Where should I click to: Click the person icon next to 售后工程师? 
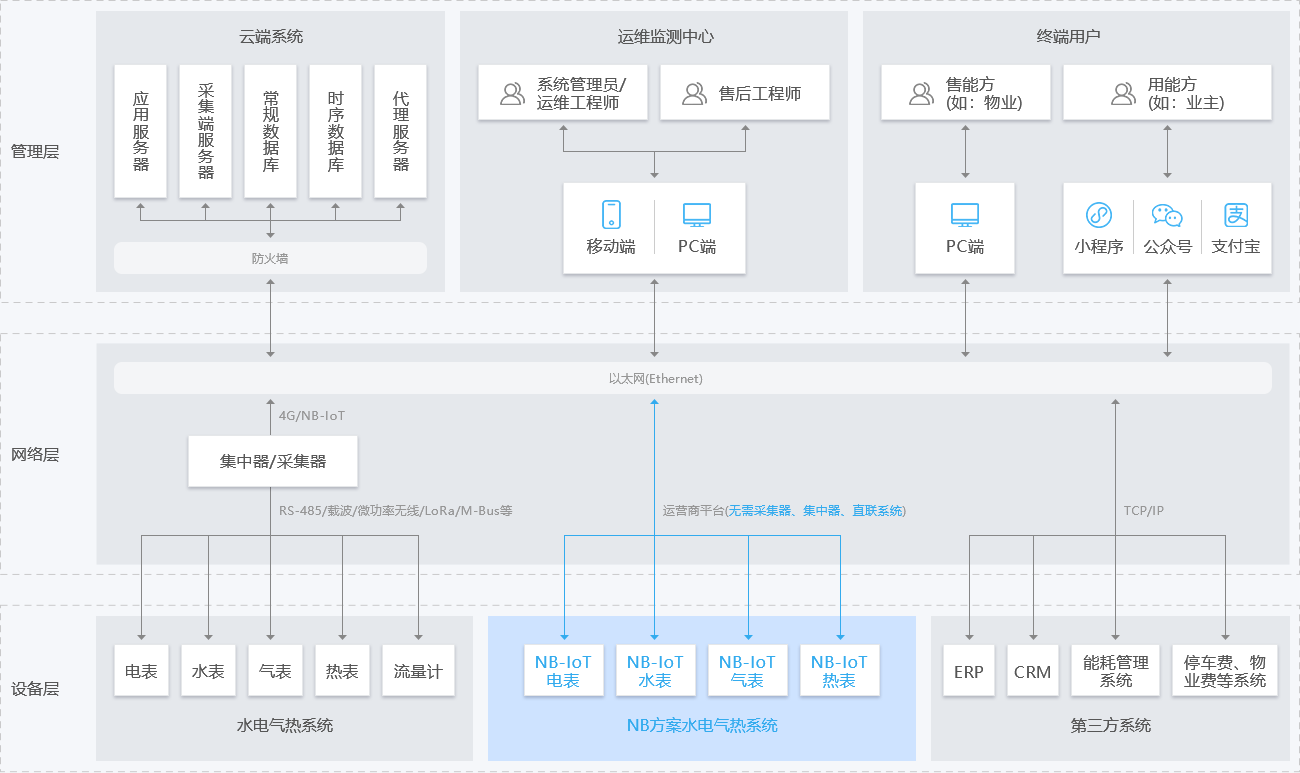694,94
